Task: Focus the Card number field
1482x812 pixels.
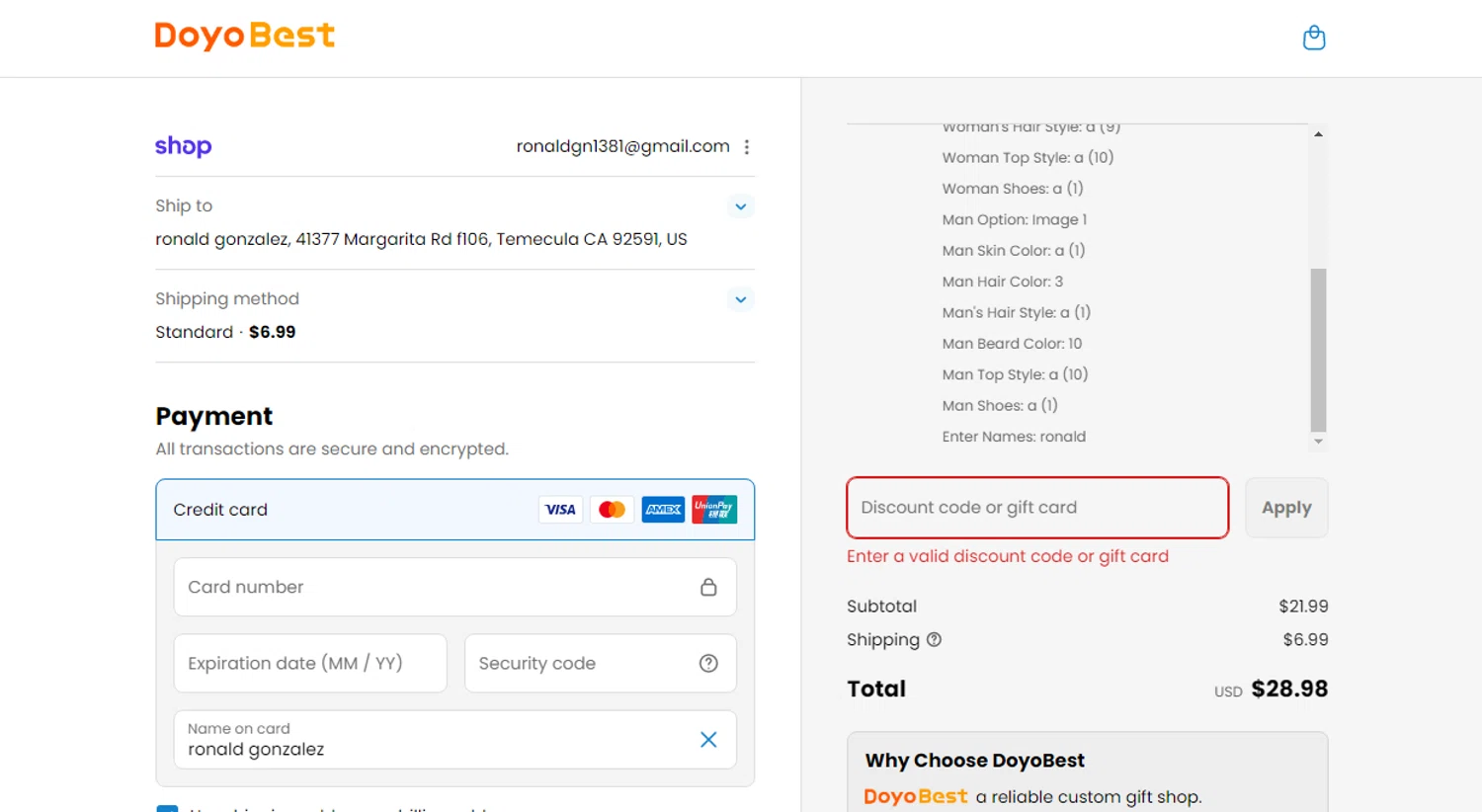Action: pos(455,587)
